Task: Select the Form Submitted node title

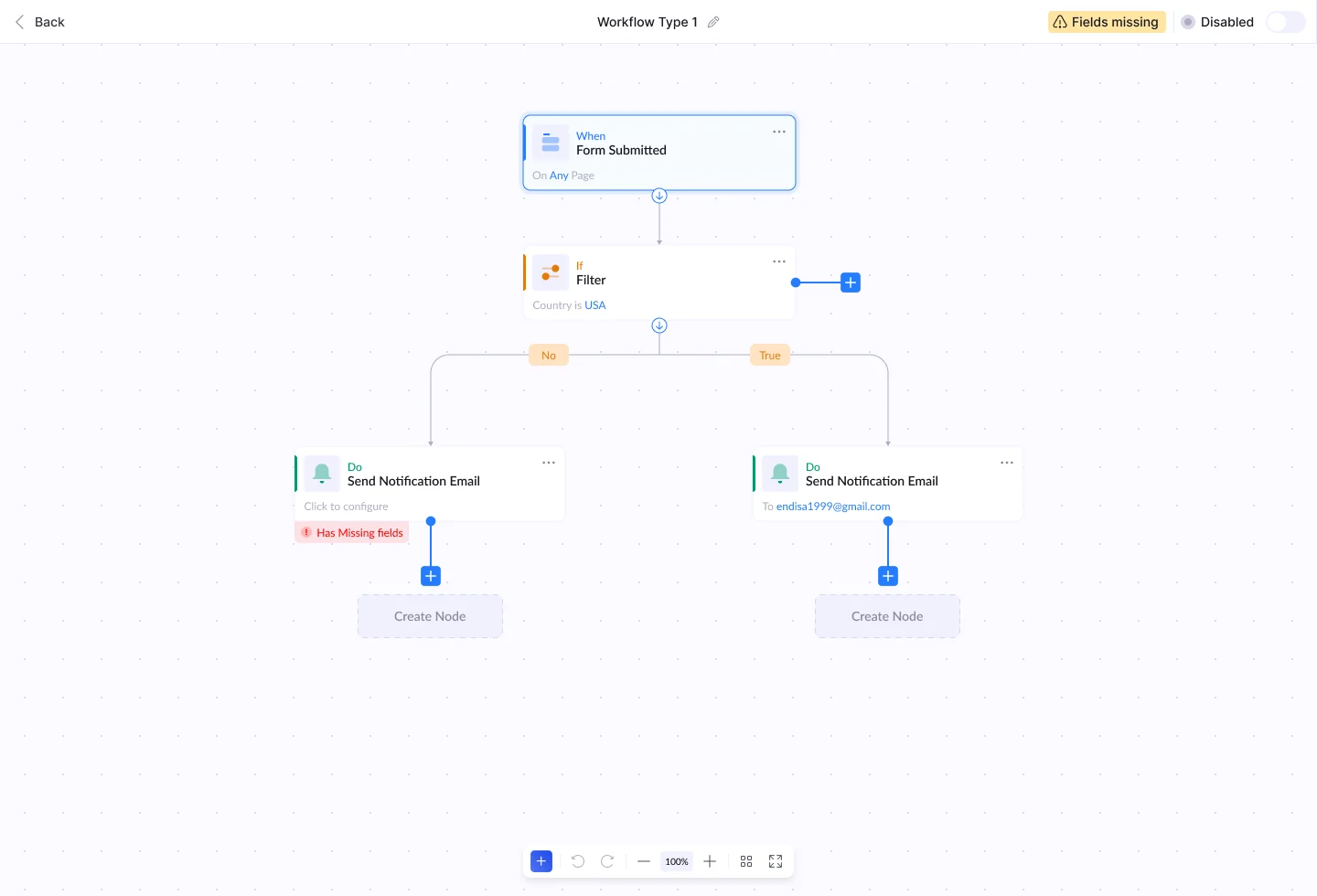Action: (x=621, y=150)
